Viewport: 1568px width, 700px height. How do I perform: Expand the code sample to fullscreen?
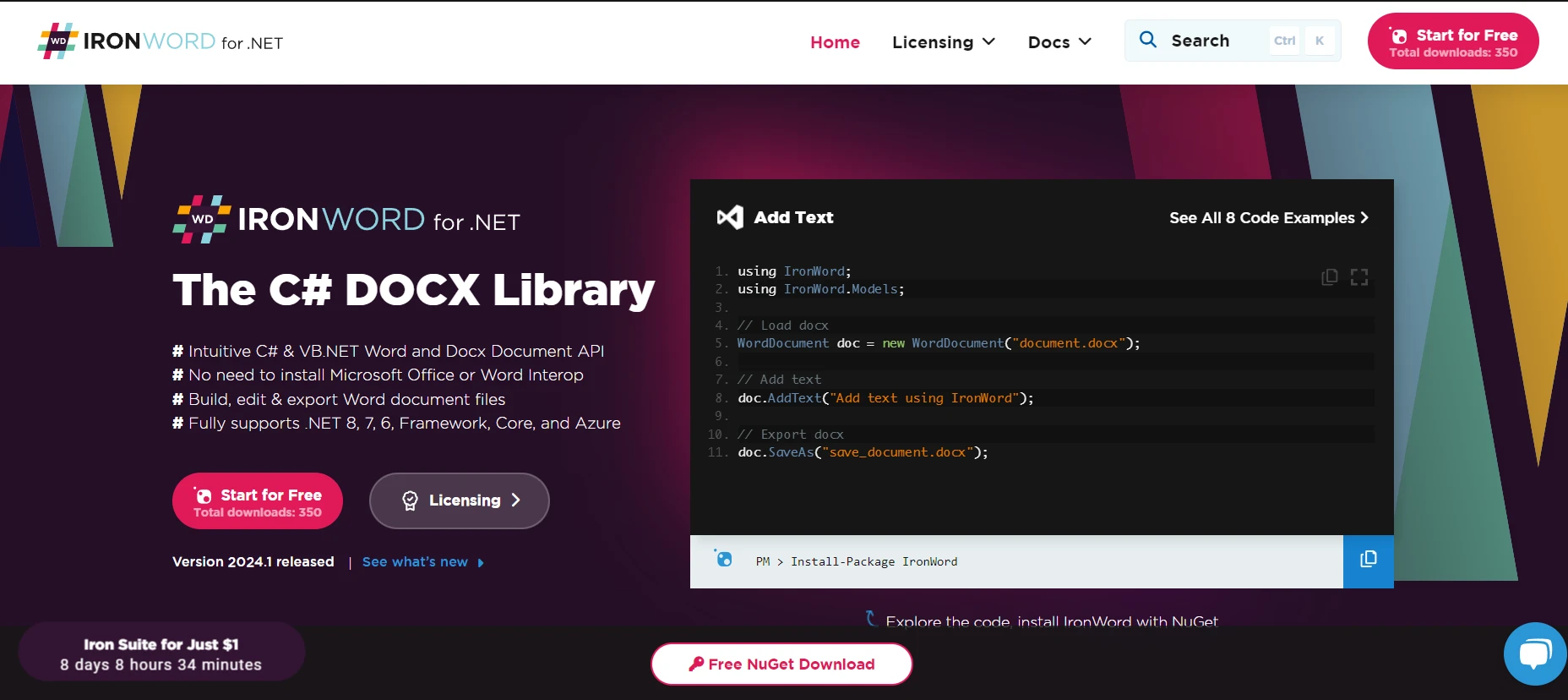pyautogui.click(x=1358, y=277)
